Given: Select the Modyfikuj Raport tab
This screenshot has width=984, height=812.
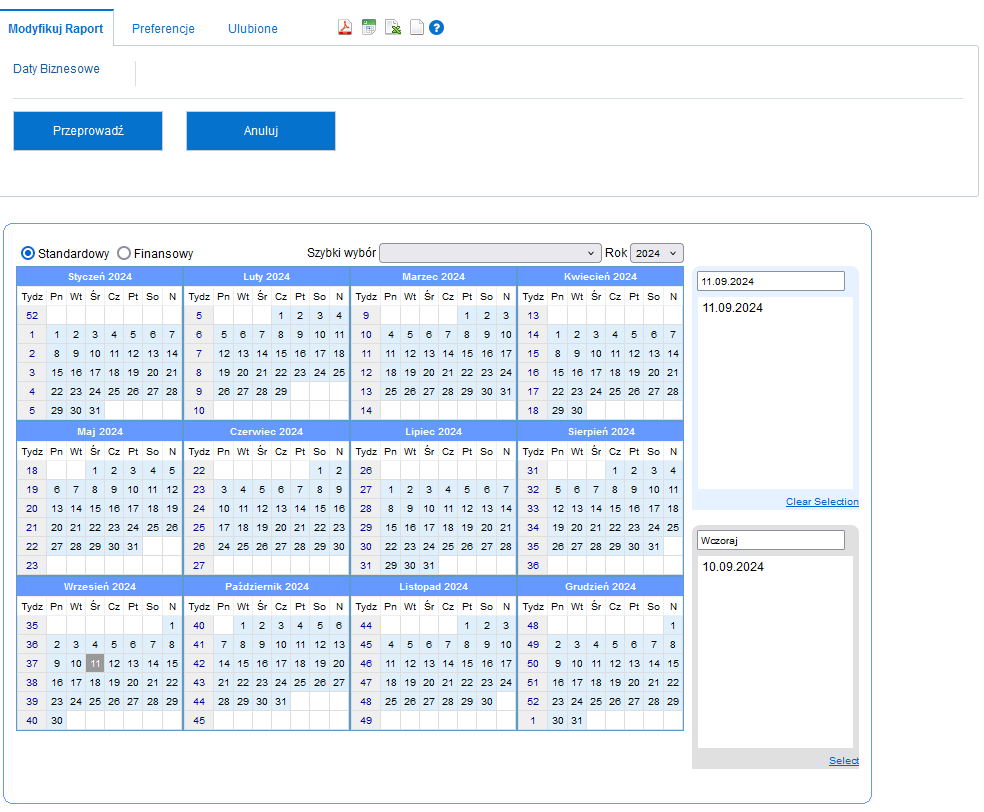Looking at the screenshot, I should [x=56, y=29].
